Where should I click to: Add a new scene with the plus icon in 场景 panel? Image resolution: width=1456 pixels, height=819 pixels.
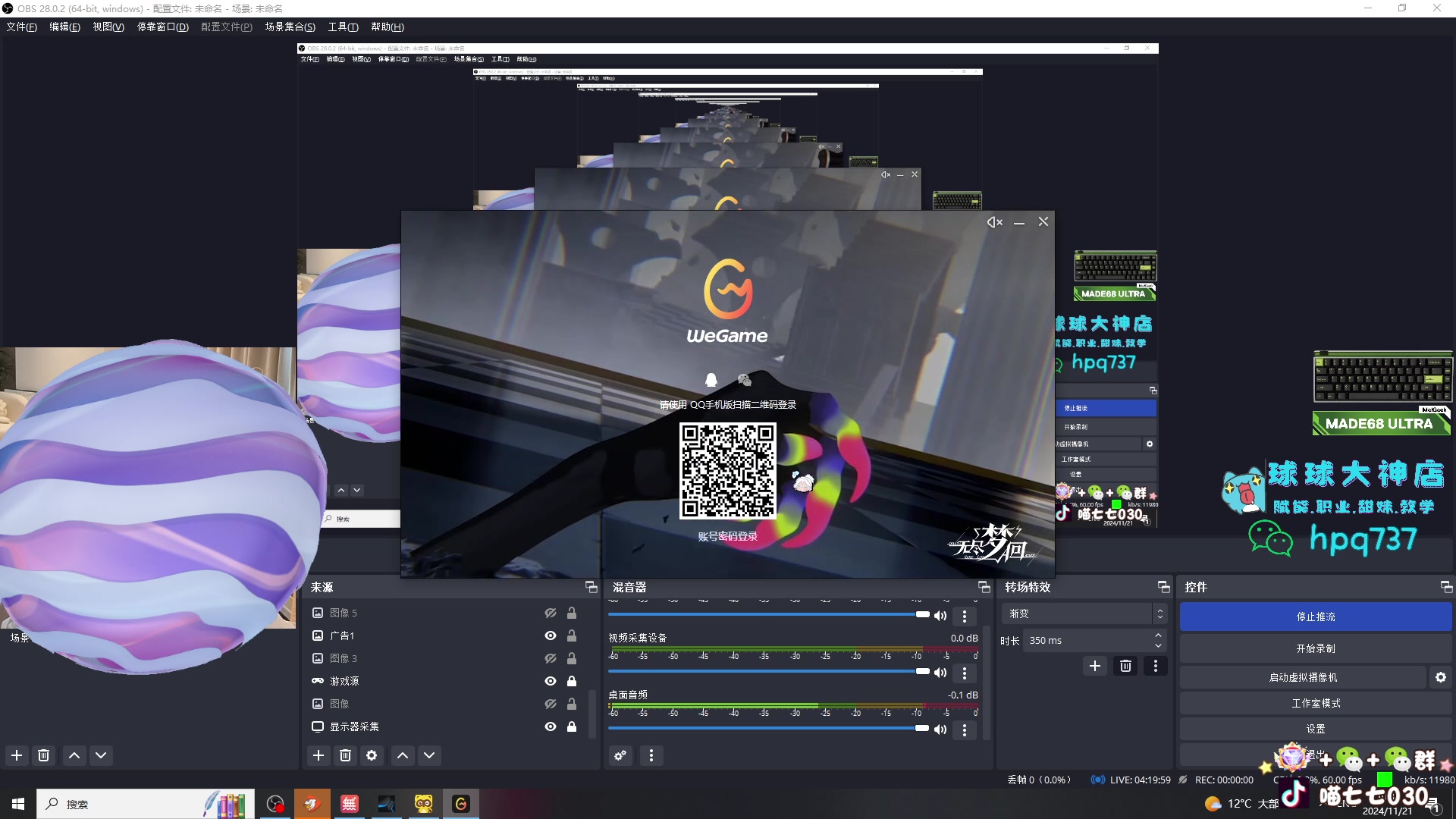point(17,755)
